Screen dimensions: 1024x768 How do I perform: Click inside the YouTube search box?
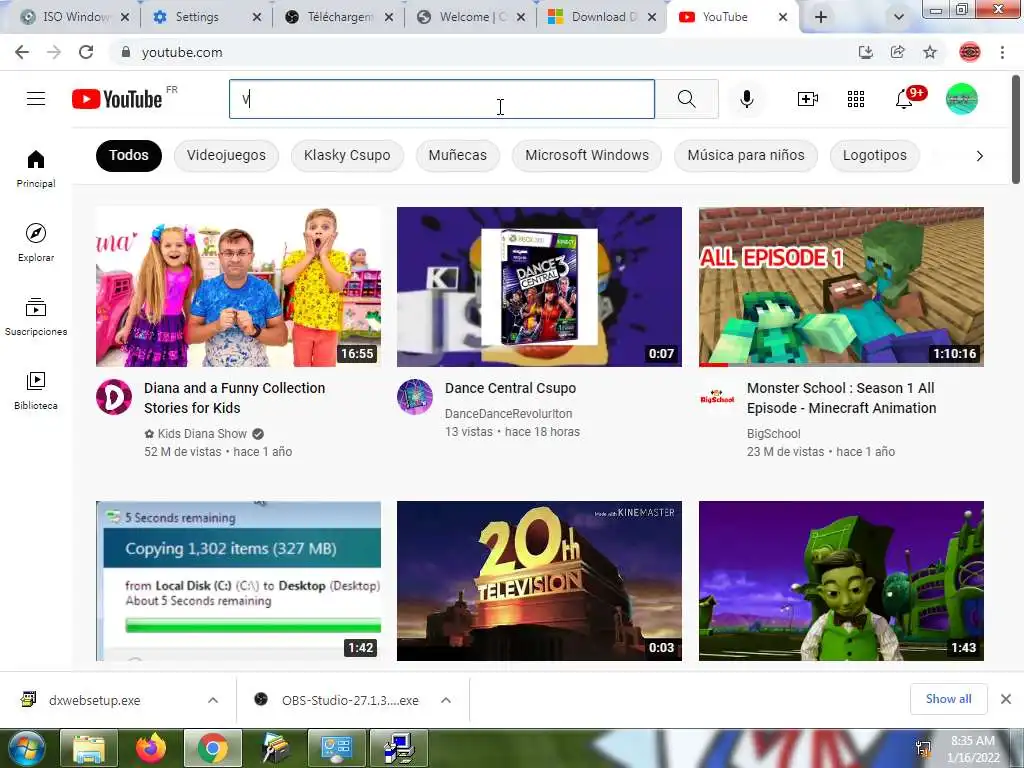[x=441, y=99]
